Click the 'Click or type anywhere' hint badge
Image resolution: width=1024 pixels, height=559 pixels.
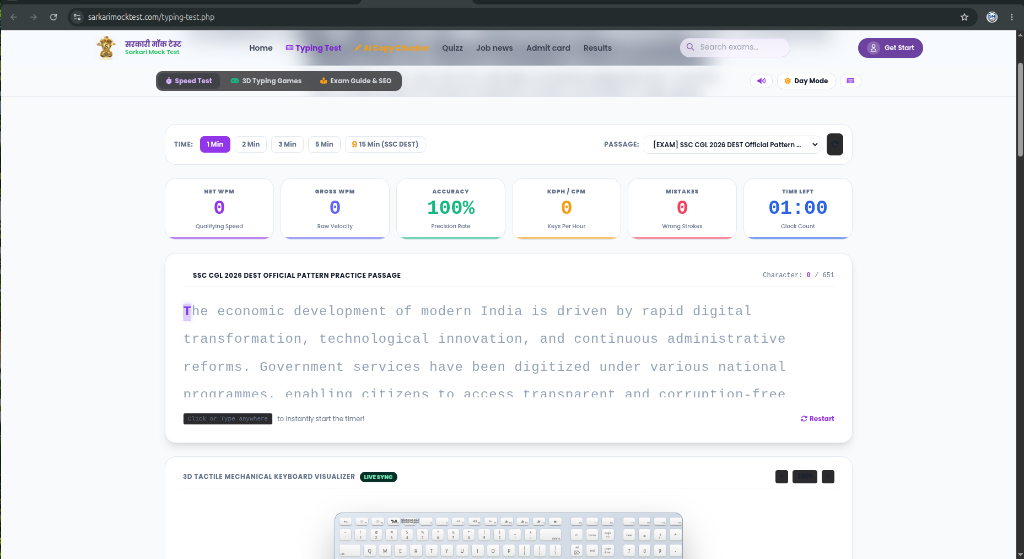click(227, 419)
